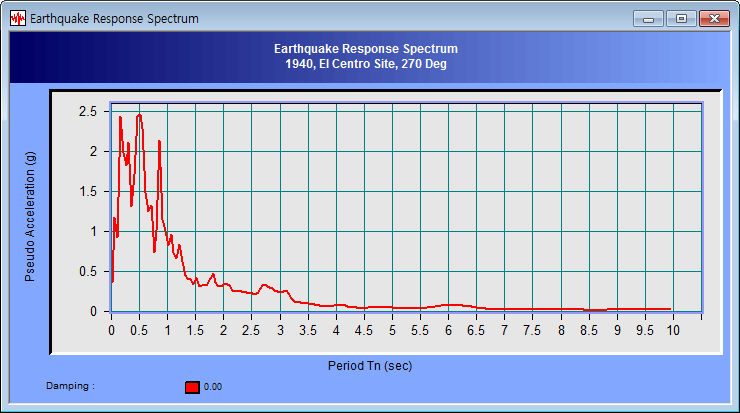Select the 0.00 damping value label

coord(213,387)
